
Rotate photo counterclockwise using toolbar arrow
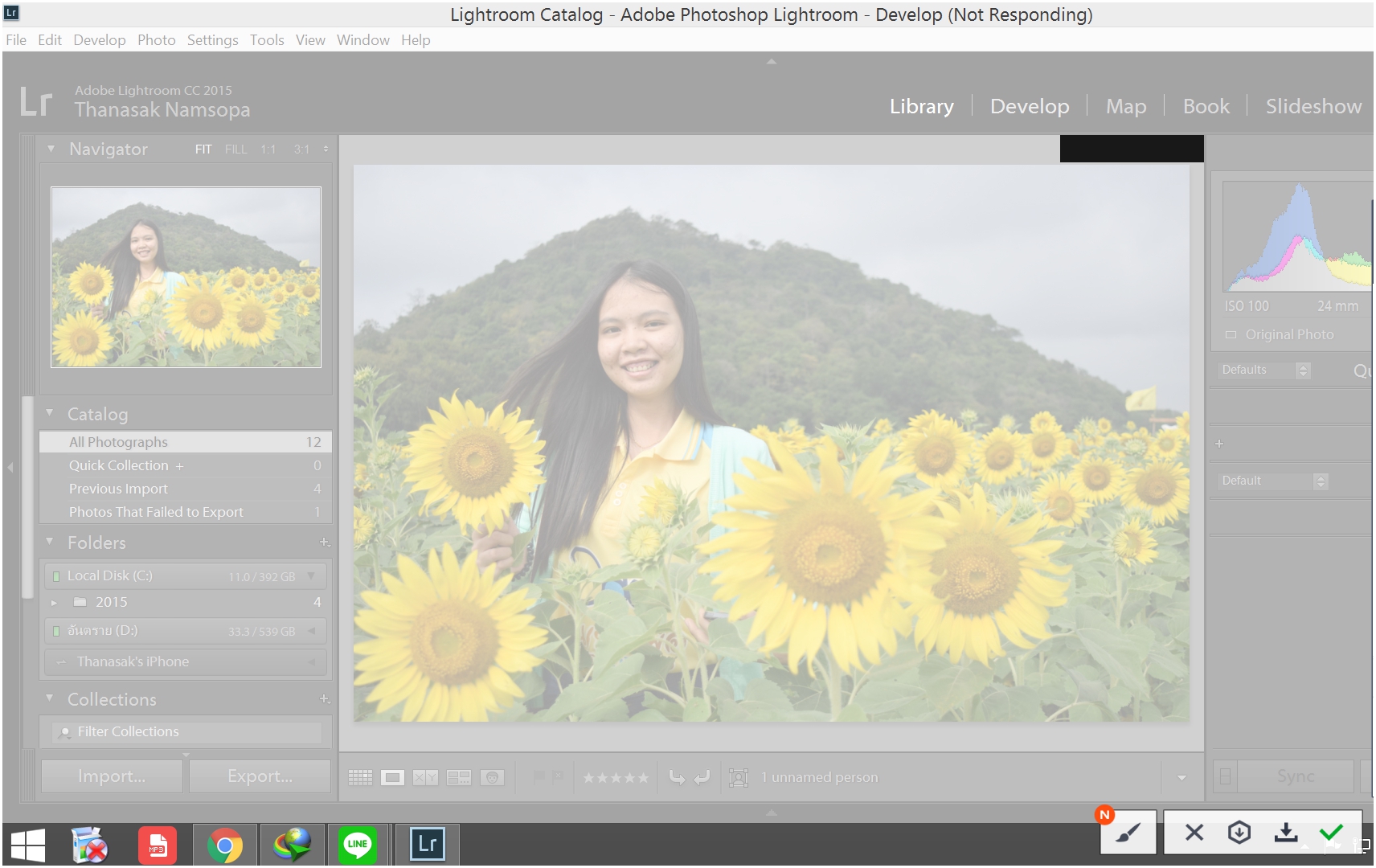tap(677, 777)
